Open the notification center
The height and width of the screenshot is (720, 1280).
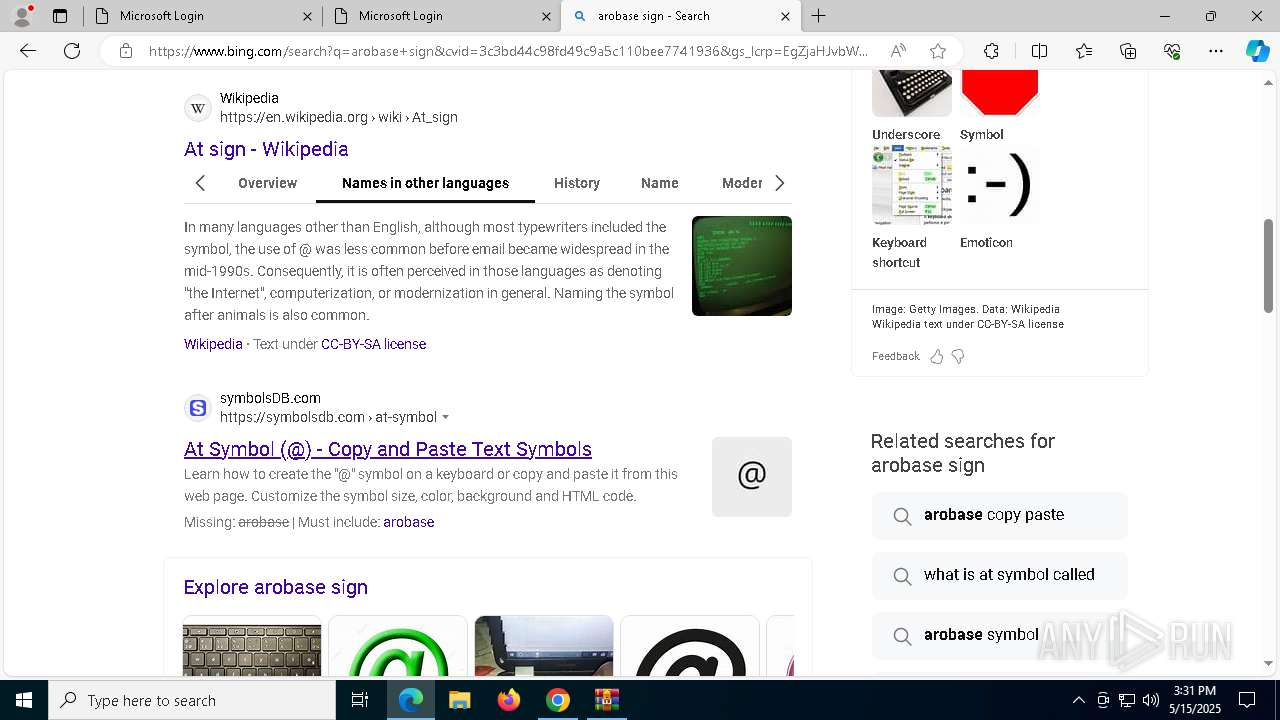coord(1247,700)
